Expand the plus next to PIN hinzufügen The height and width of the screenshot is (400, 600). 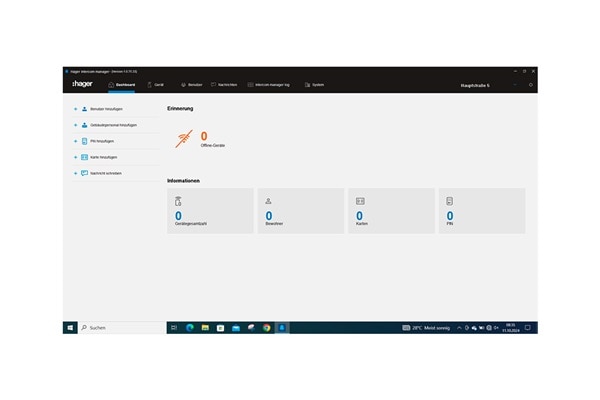coord(74,141)
